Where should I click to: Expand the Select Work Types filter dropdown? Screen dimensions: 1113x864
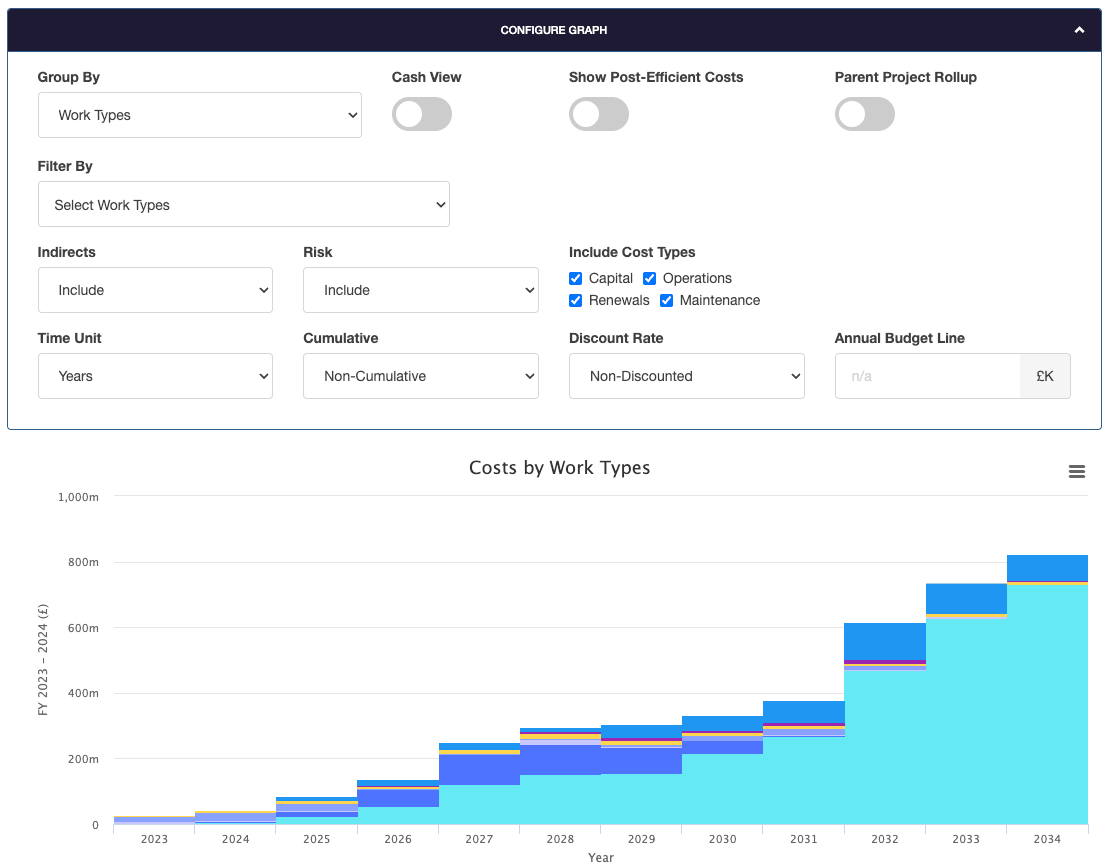point(244,205)
